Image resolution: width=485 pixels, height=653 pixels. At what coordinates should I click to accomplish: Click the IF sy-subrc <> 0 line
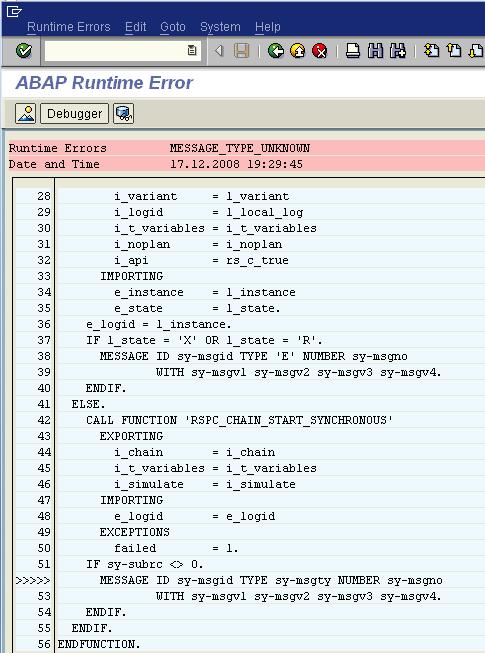(144, 564)
